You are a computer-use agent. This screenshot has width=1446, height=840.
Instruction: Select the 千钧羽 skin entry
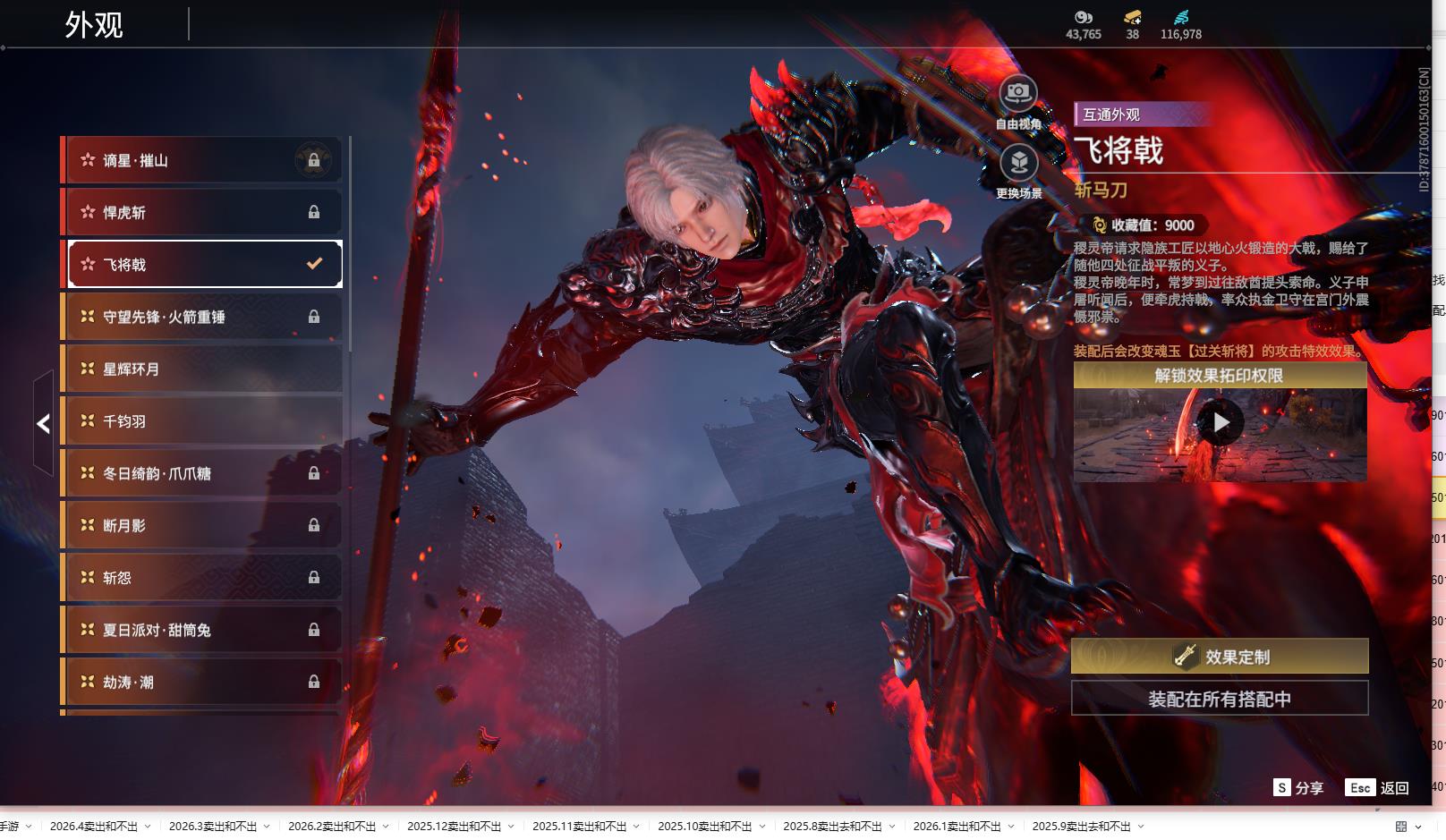[201, 421]
